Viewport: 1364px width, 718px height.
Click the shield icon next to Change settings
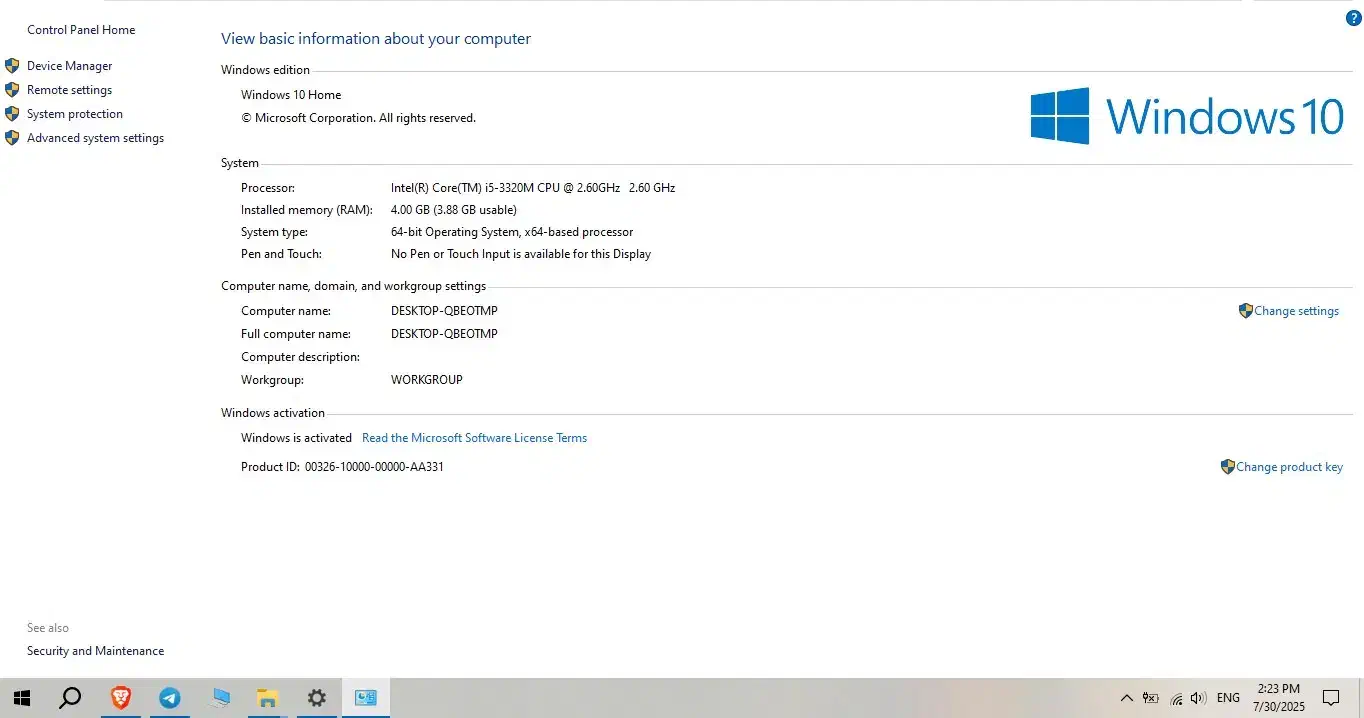(1245, 311)
